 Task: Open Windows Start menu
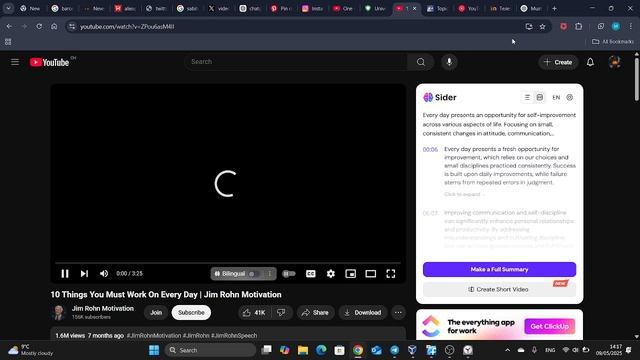pyautogui.click(x=154, y=350)
